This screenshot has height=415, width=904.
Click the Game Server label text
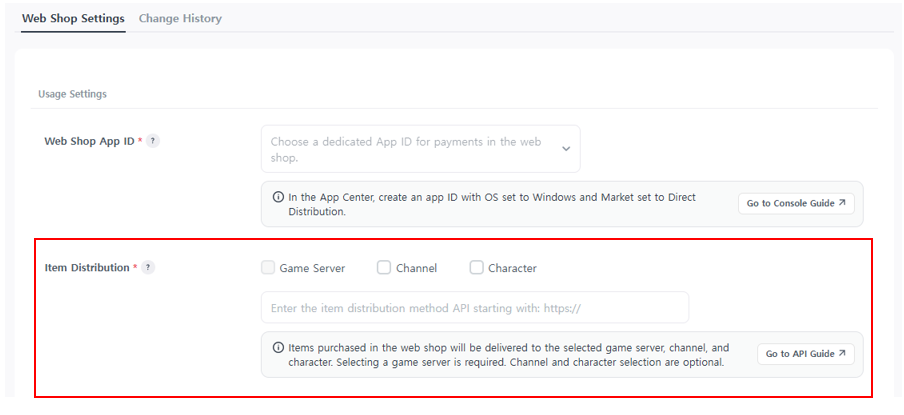pyautogui.click(x=312, y=268)
